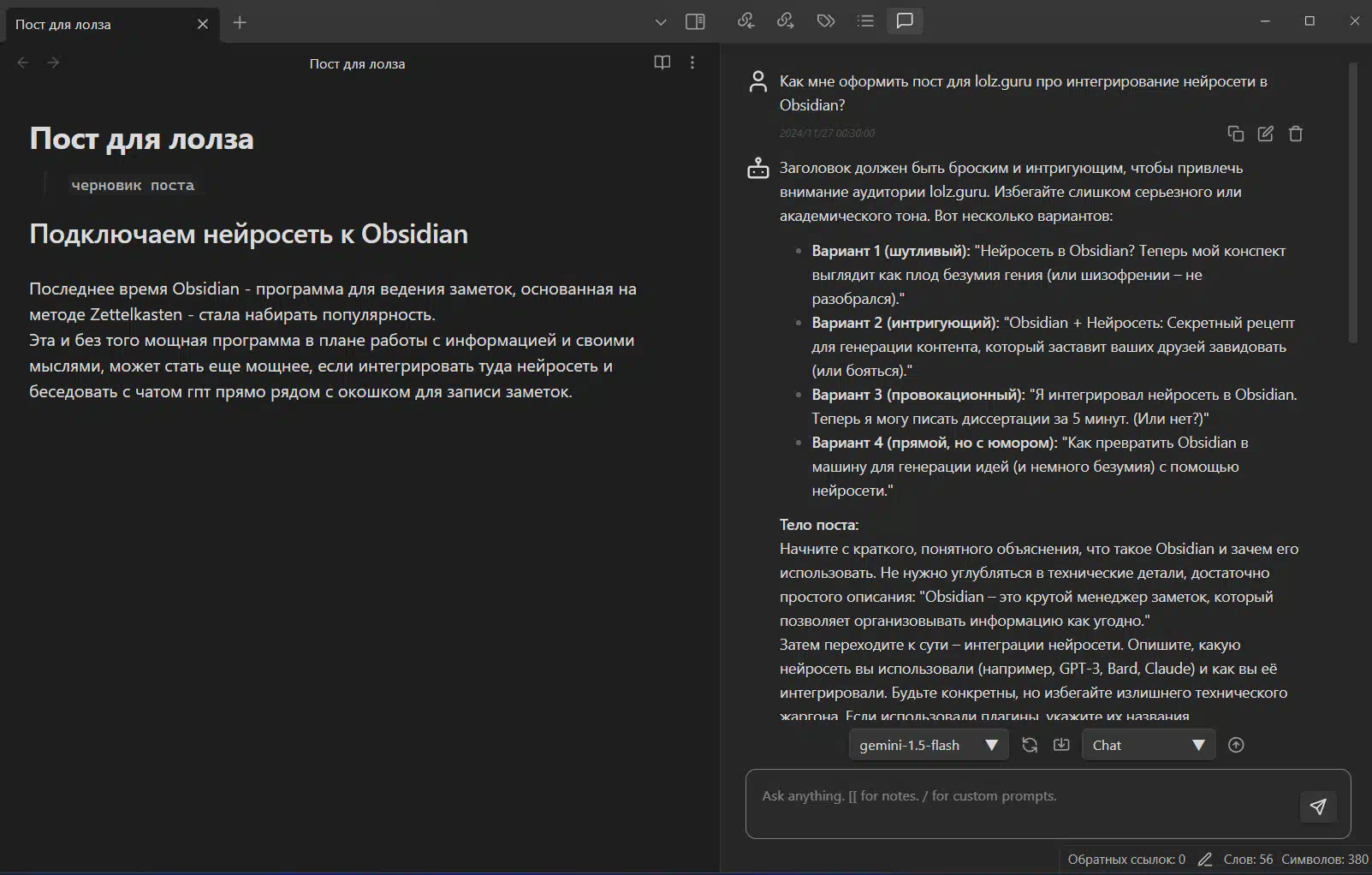
Task: Toggle reading view with book icon
Action: pos(662,62)
